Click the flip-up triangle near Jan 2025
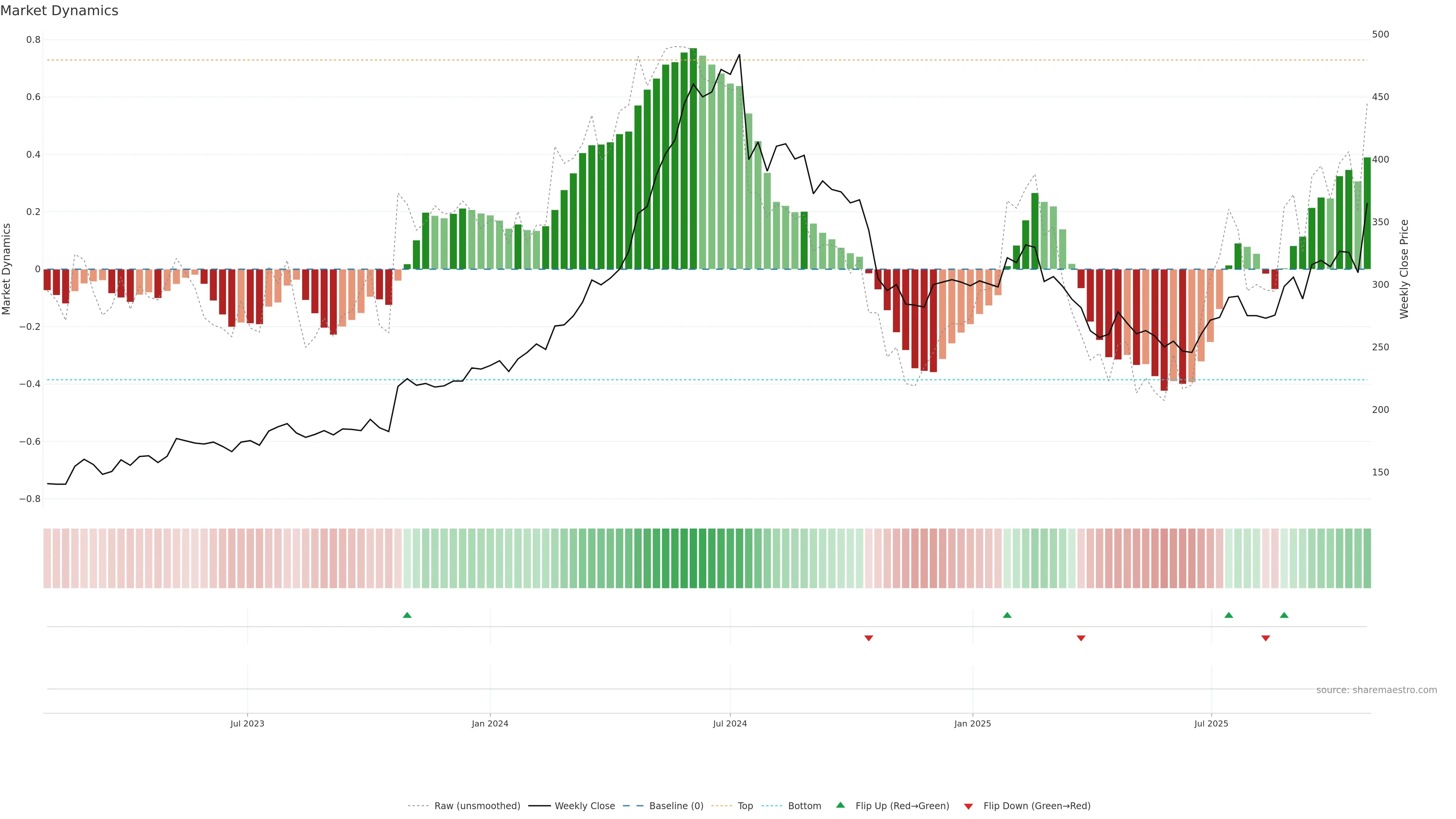1456x819 pixels. click(x=1007, y=615)
